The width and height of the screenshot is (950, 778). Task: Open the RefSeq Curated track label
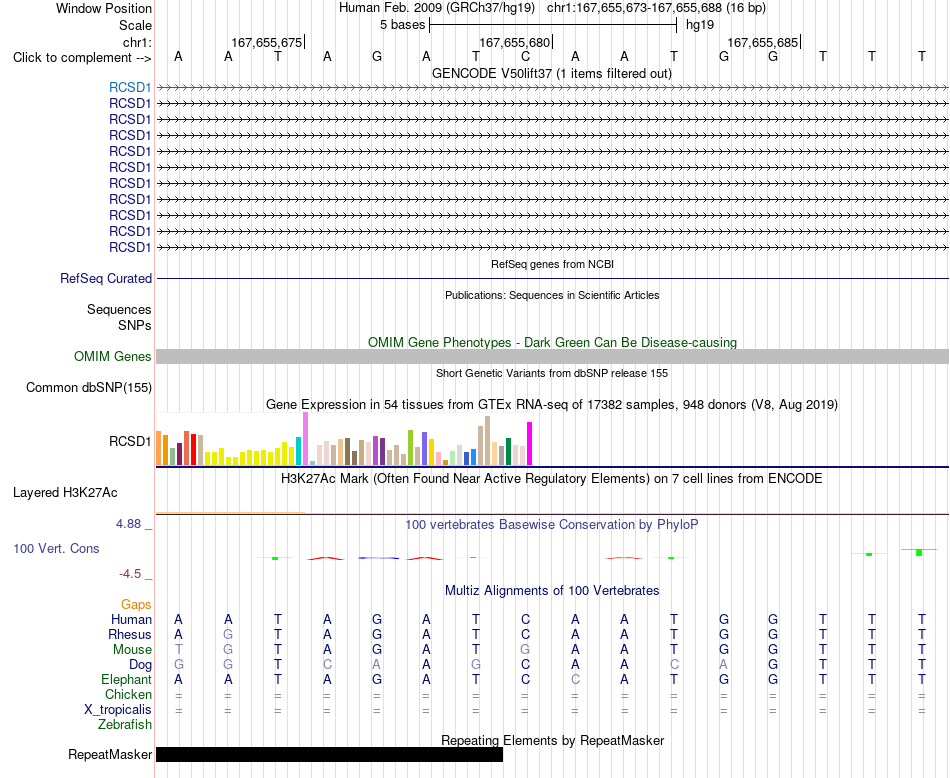(x=105, y=279)
